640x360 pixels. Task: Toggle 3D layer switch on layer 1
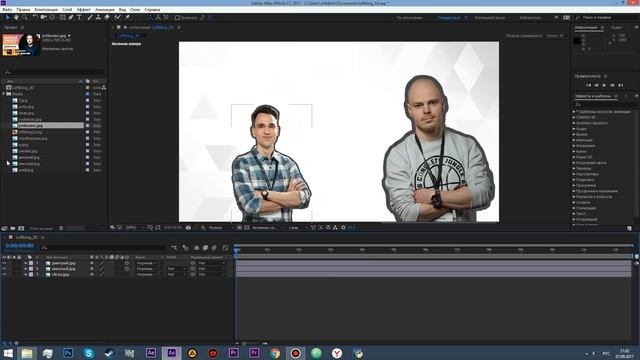coord(127,263)
